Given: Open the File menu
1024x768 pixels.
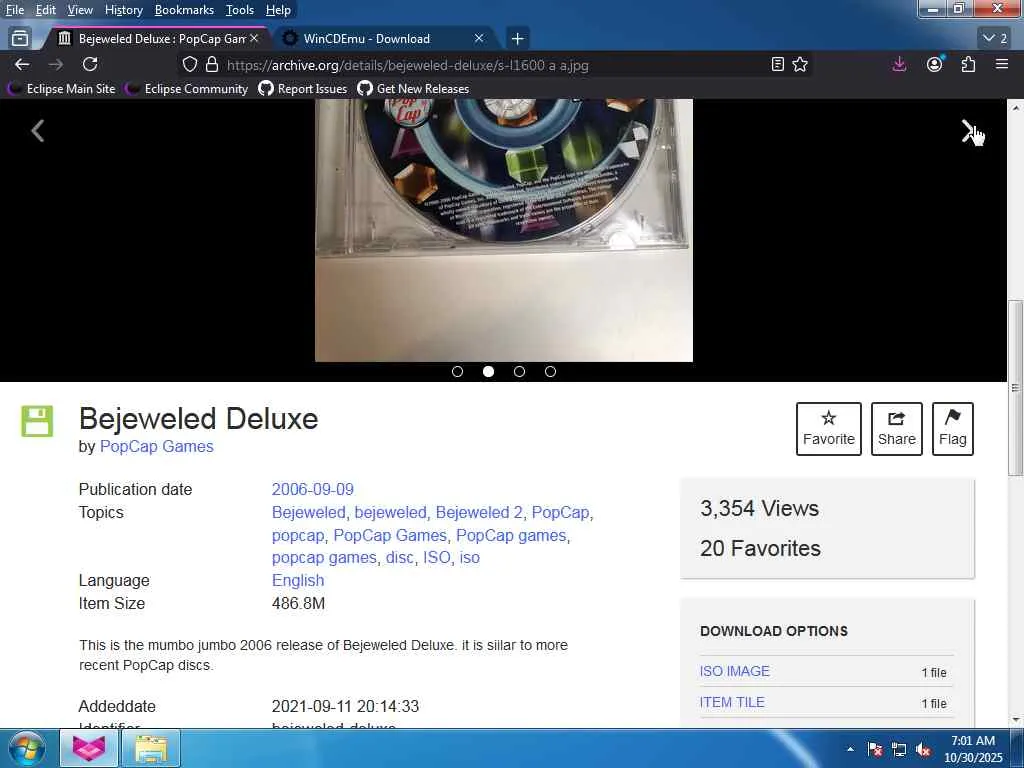Looking at the screenshot, I should click(x=14, y=10).
